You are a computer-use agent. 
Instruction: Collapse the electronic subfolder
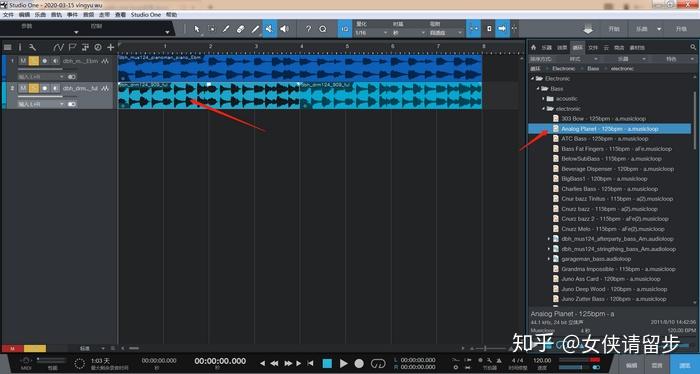tap(543, 109)
